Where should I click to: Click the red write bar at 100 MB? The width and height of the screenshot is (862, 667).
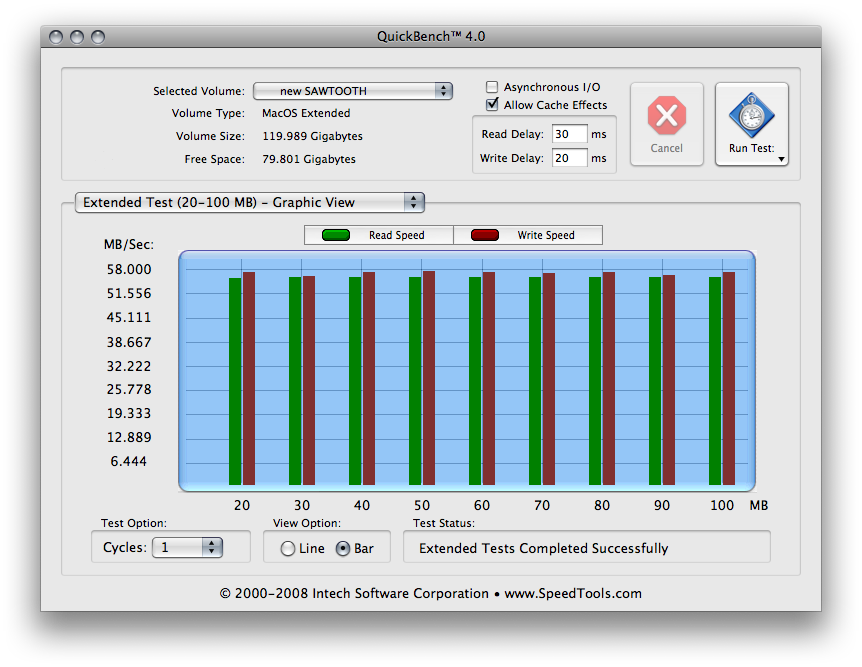coord(729,378)
